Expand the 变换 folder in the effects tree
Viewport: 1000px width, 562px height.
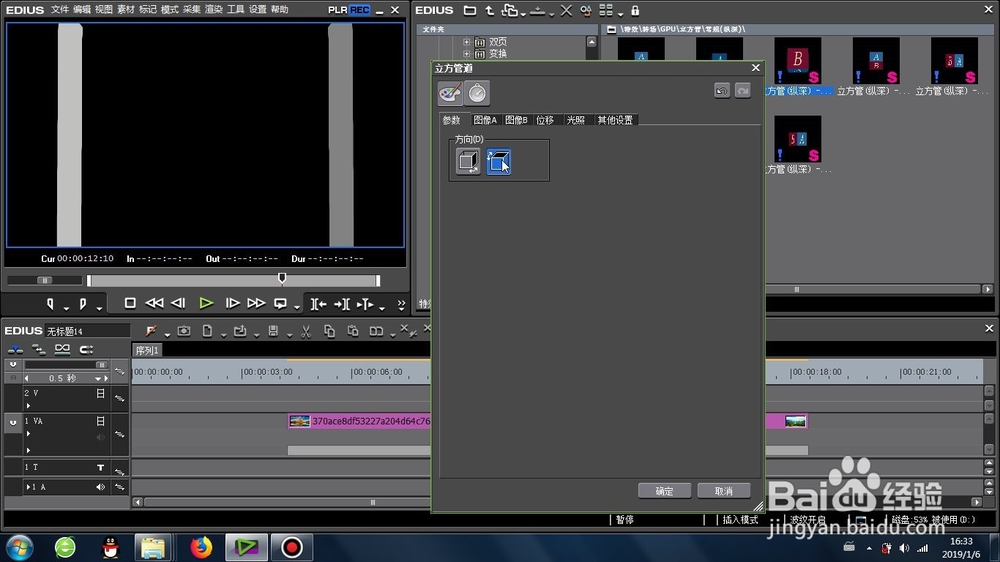(466, 54)
